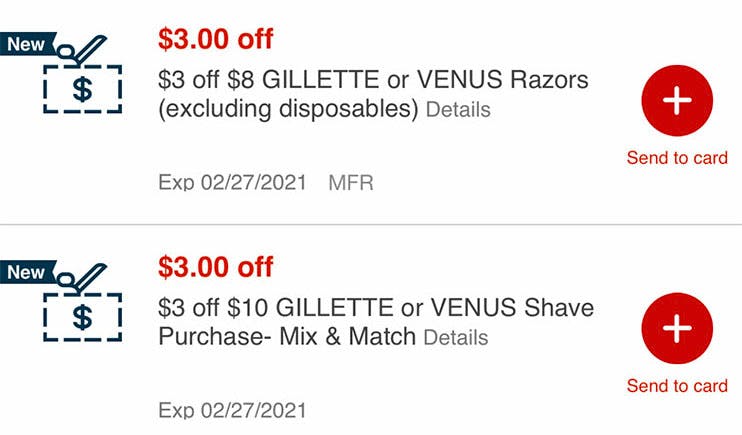Select the dashed dollar coupon graphic for Razors offer
Viewport: 742px width, 435px height.
(83, 89)
